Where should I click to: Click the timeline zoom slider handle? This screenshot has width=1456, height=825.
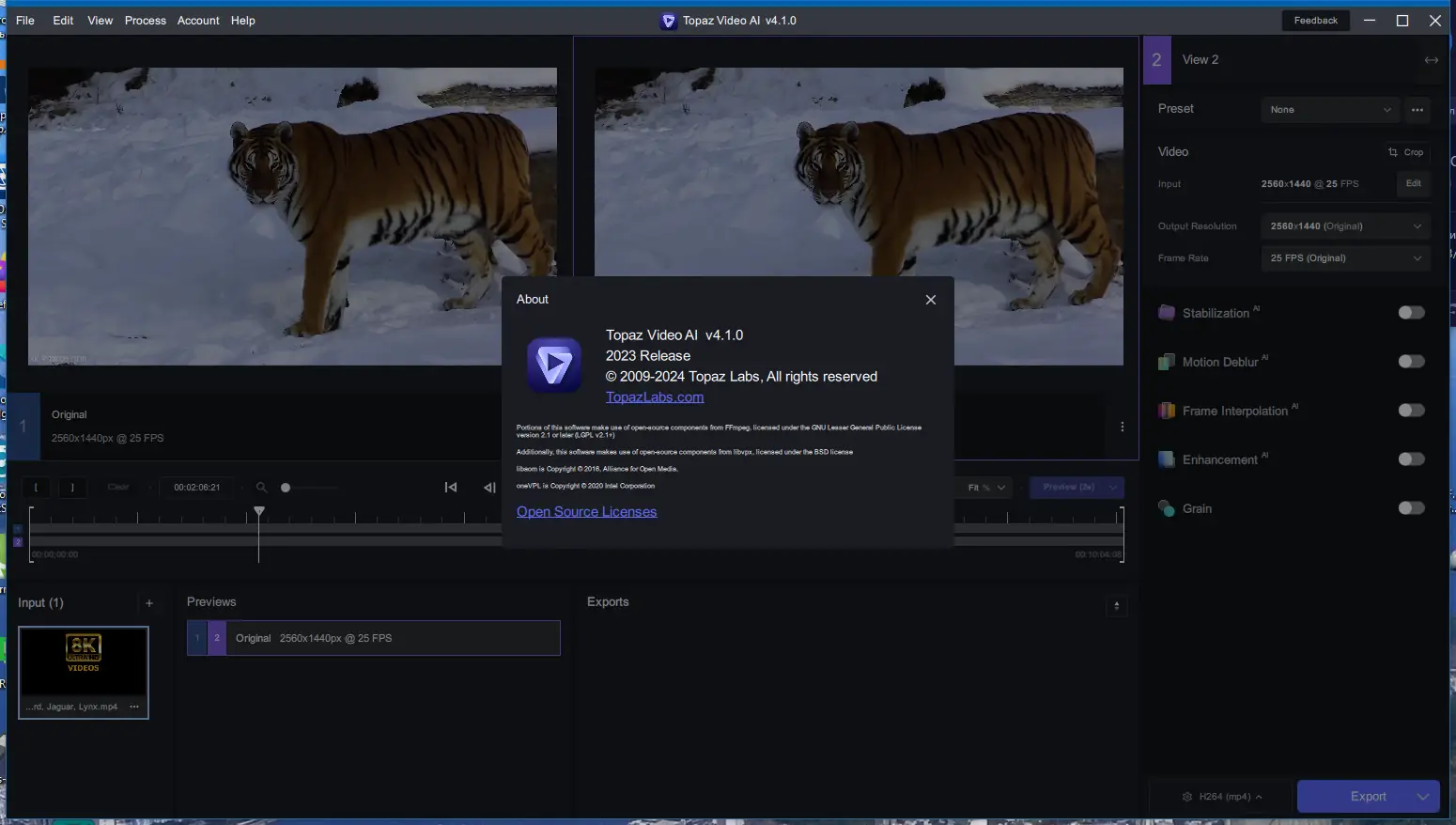click(x=286, y=488)
